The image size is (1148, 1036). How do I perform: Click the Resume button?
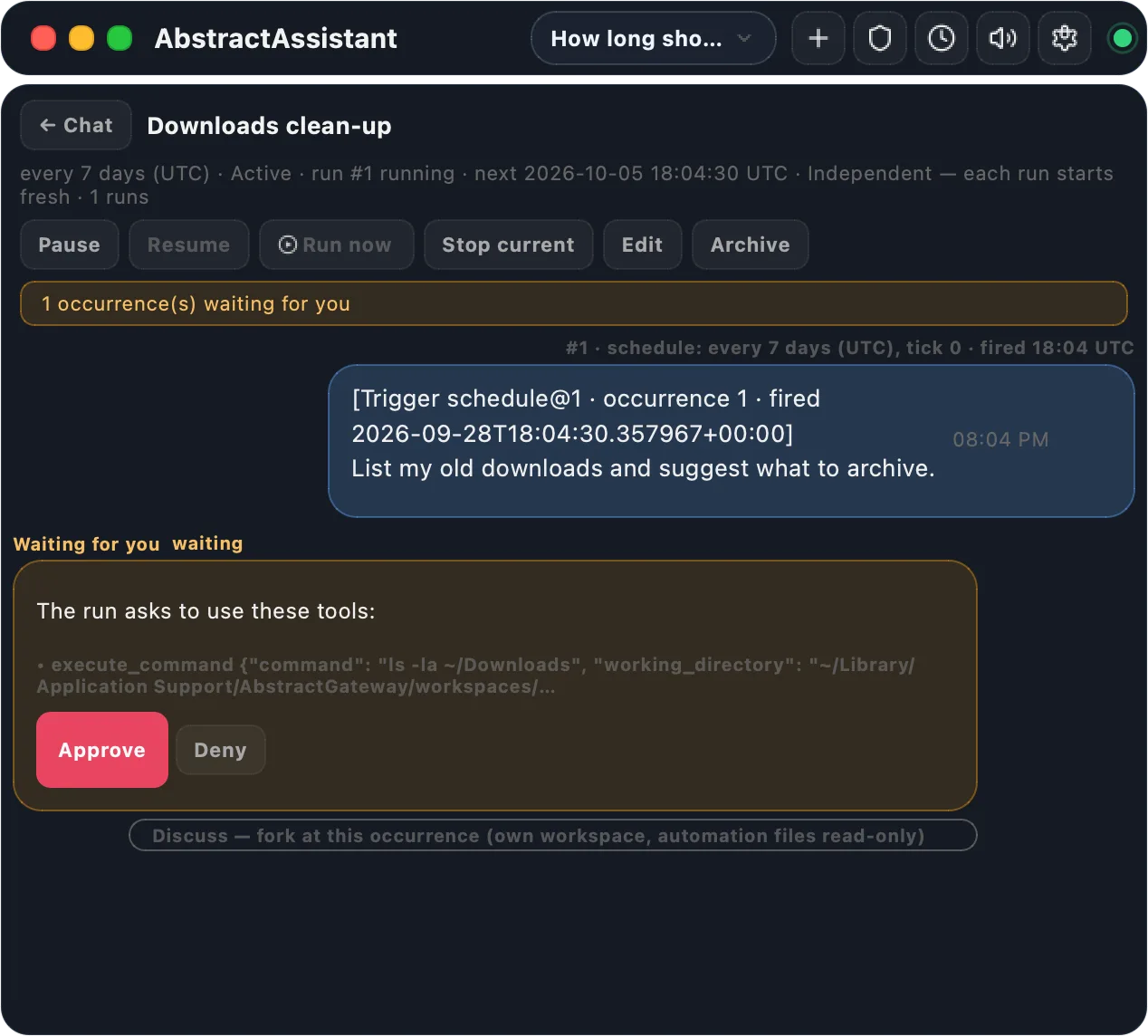[188, 245]
